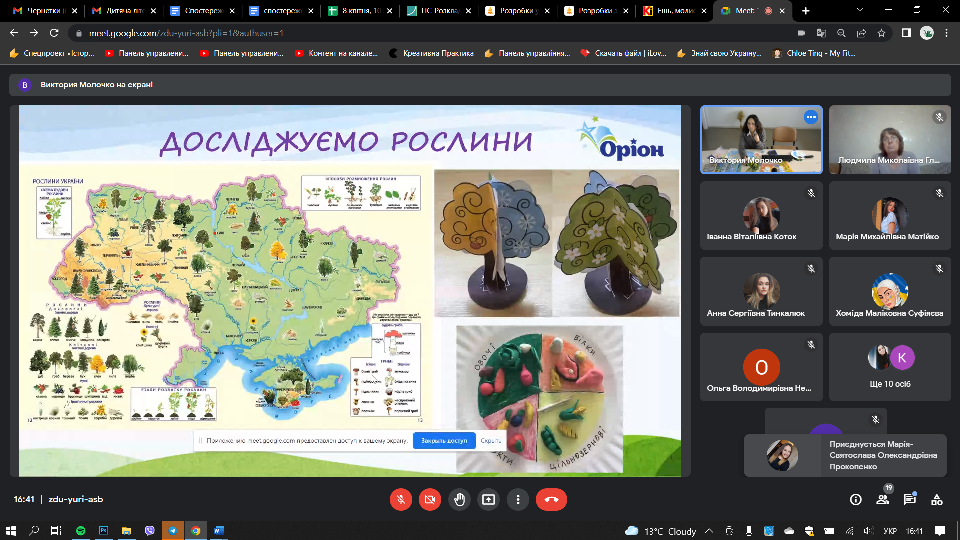Show the participants list panel
960x540 pixels.
click(883, 499)
